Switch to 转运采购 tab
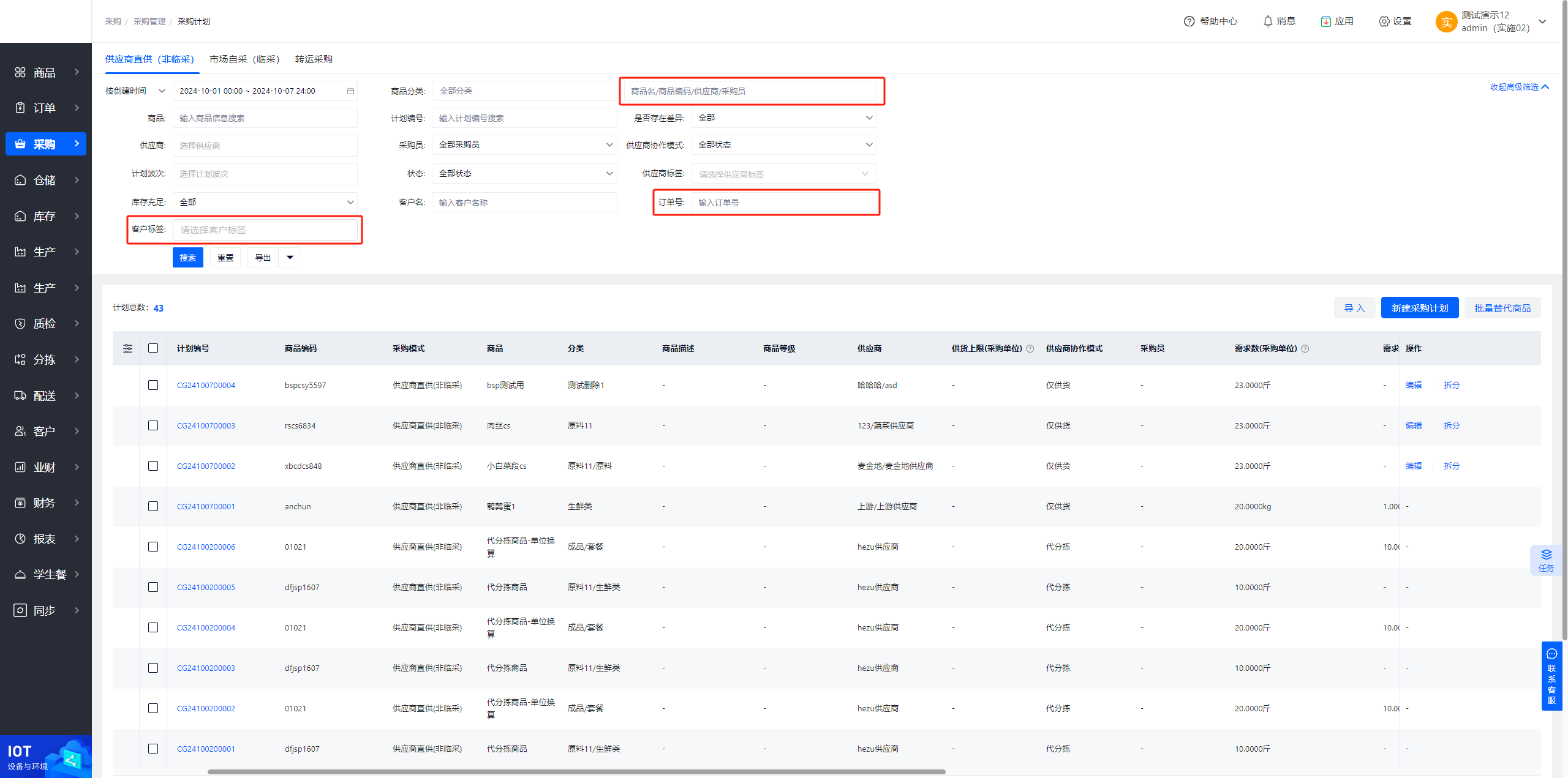The image size is (1568, 778). pos(314,59)
